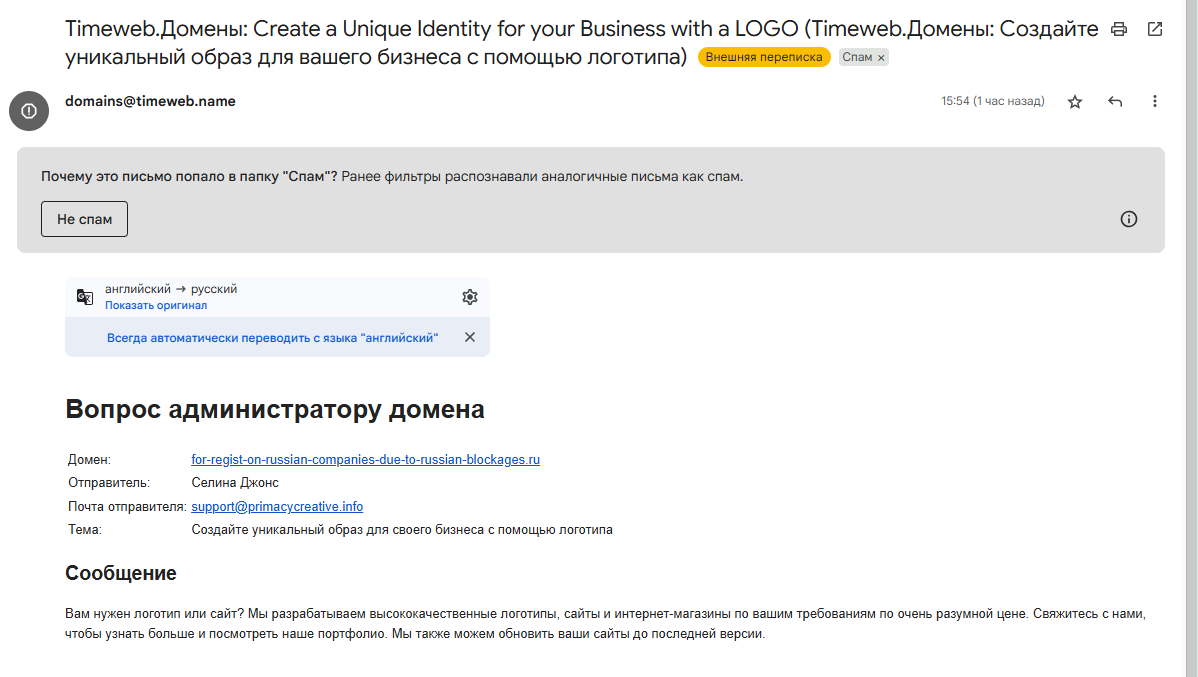The height and width of the screenshot is (677, 1198).
Task: Open the for-regist-on-russian-companies domain link
Action: tap(365, 460)
